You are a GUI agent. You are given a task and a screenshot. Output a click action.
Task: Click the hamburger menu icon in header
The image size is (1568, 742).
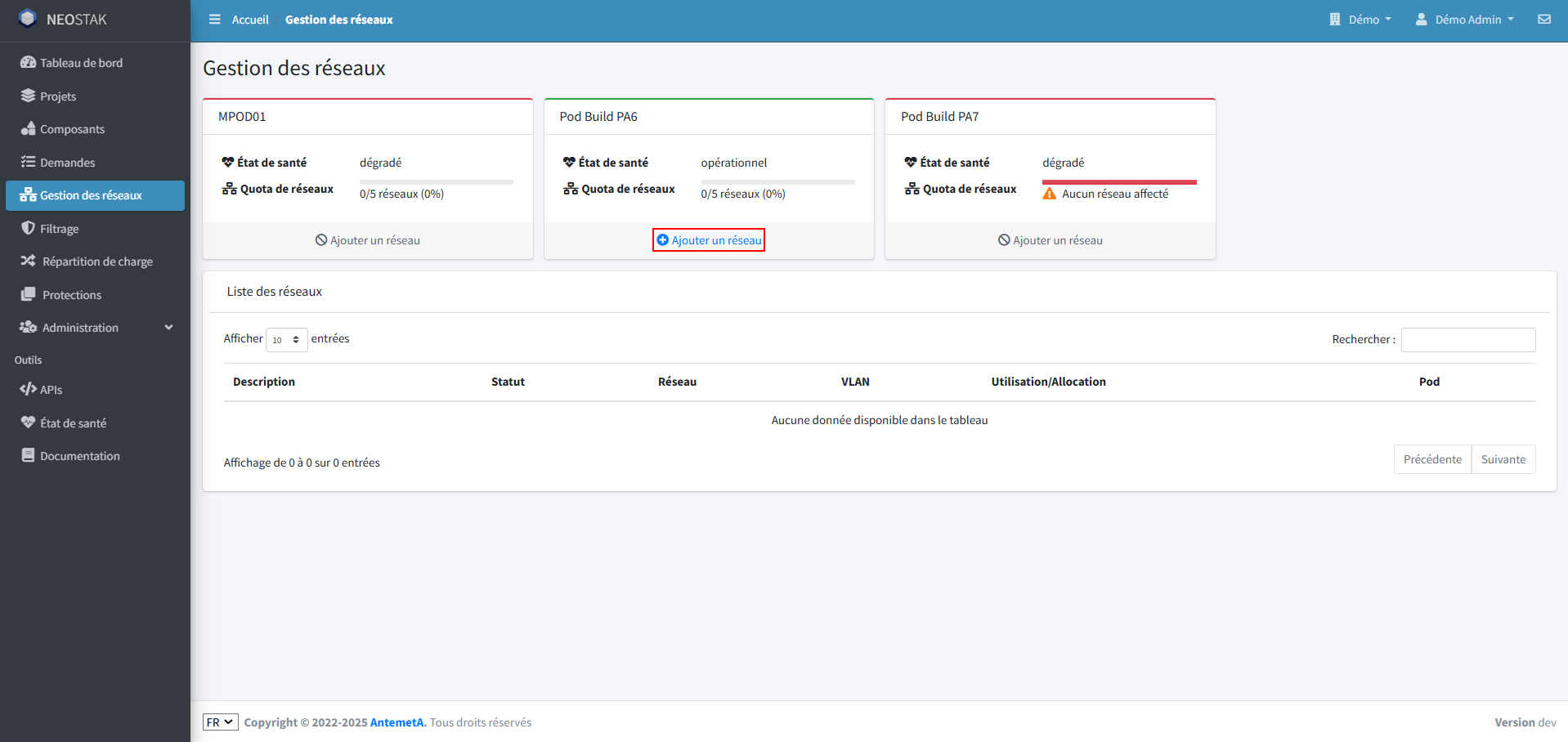point(214,20)
